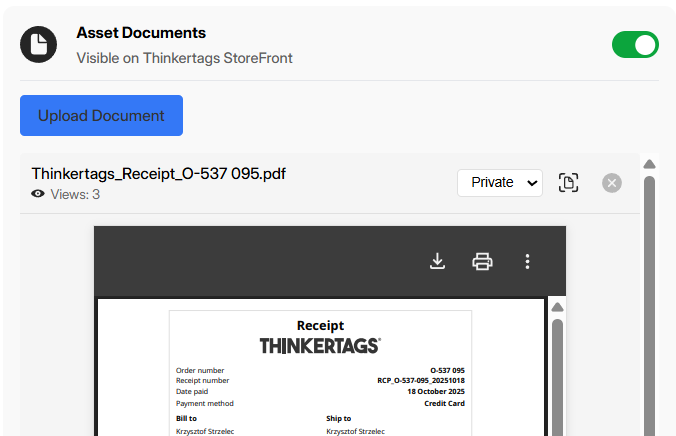Click the Thinkertags_Receipt_O-537 095.pdf file name
Image resolution: width=676 pixels, height=436 pixels.
point(158,173)
